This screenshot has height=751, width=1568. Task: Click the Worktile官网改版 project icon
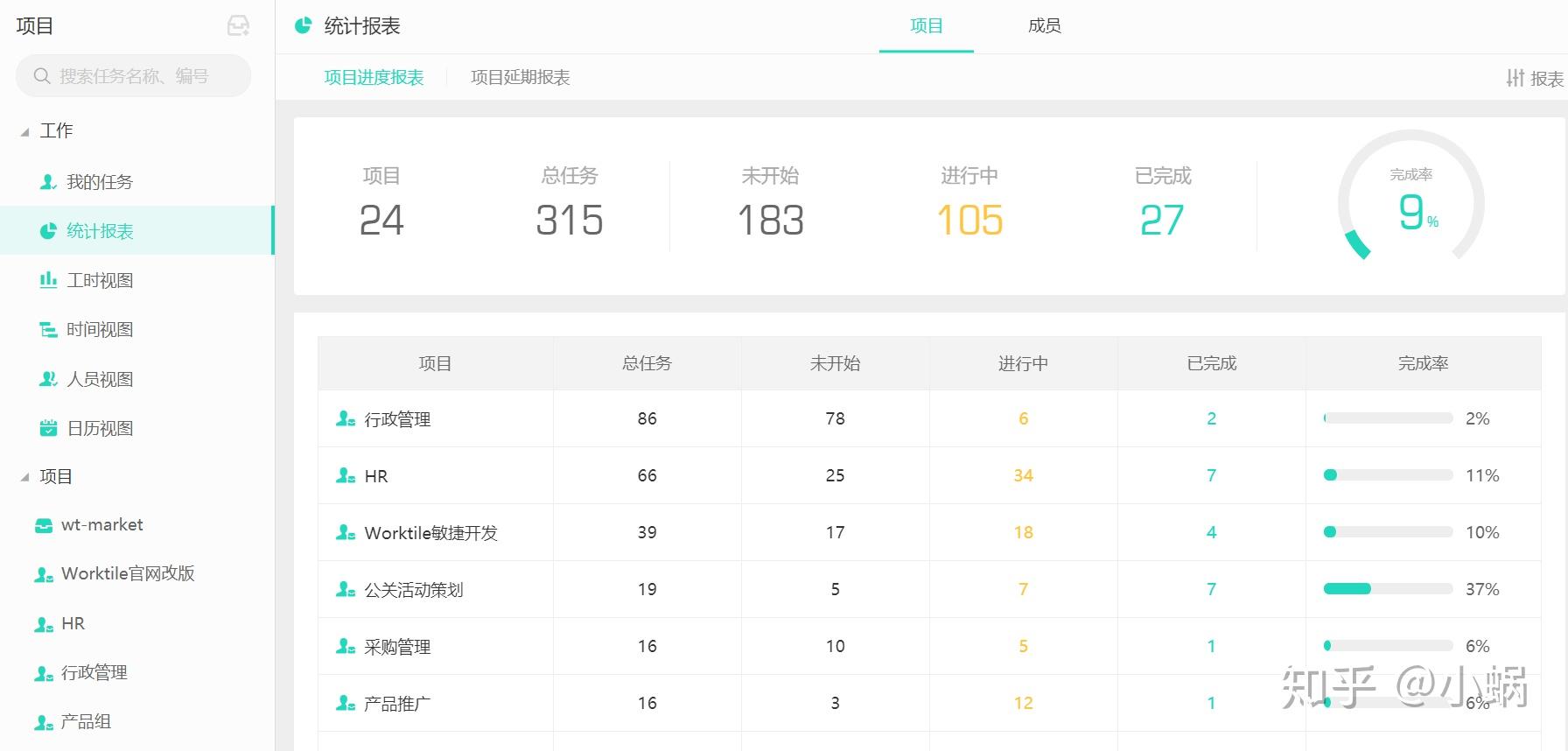pos(44,574)
